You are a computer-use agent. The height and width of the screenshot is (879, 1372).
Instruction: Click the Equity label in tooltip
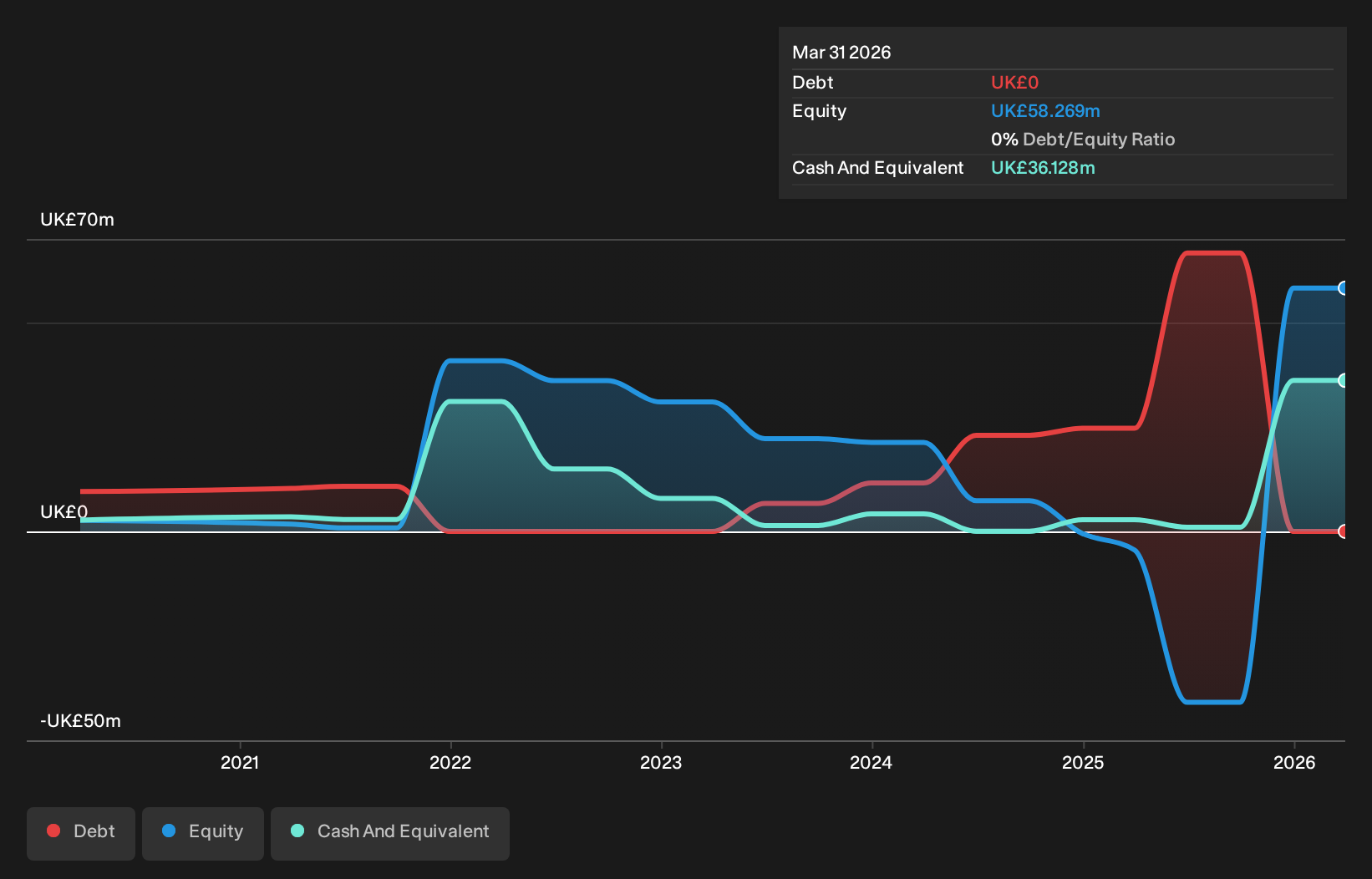coord(819,111)
